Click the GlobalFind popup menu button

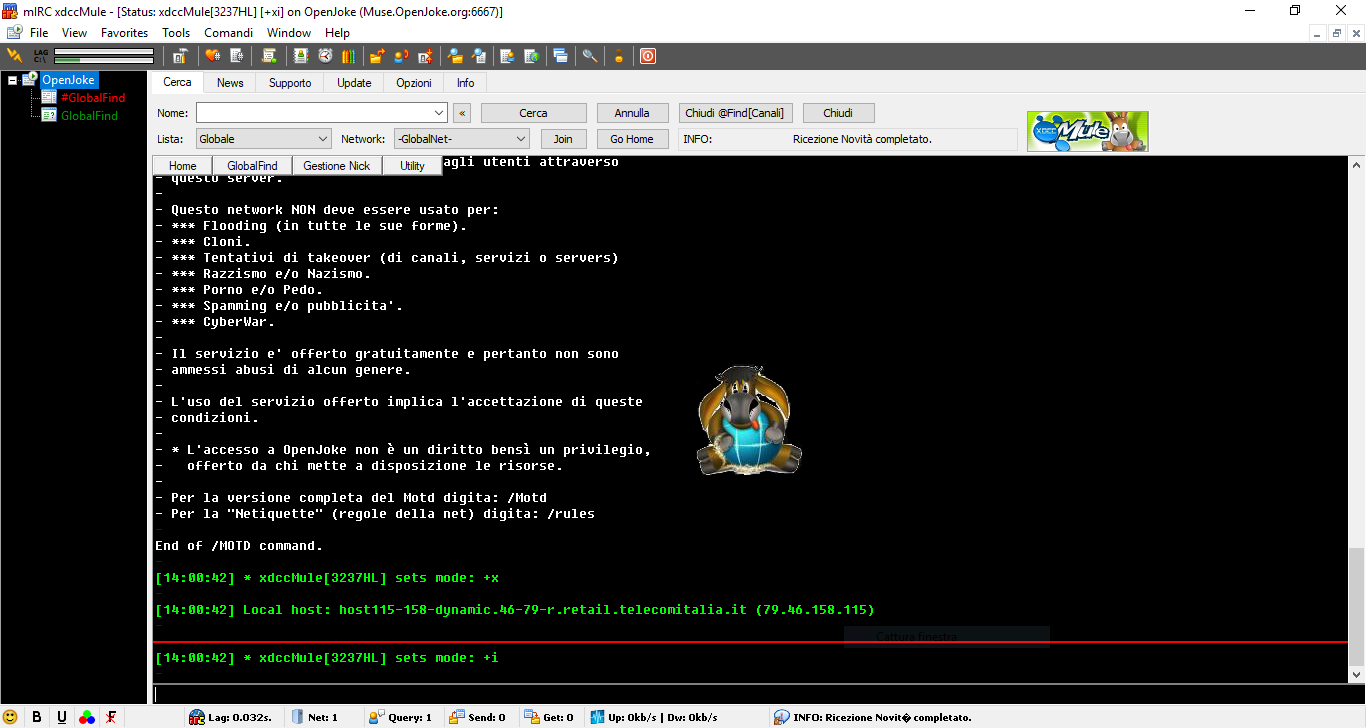pos(252,166)
